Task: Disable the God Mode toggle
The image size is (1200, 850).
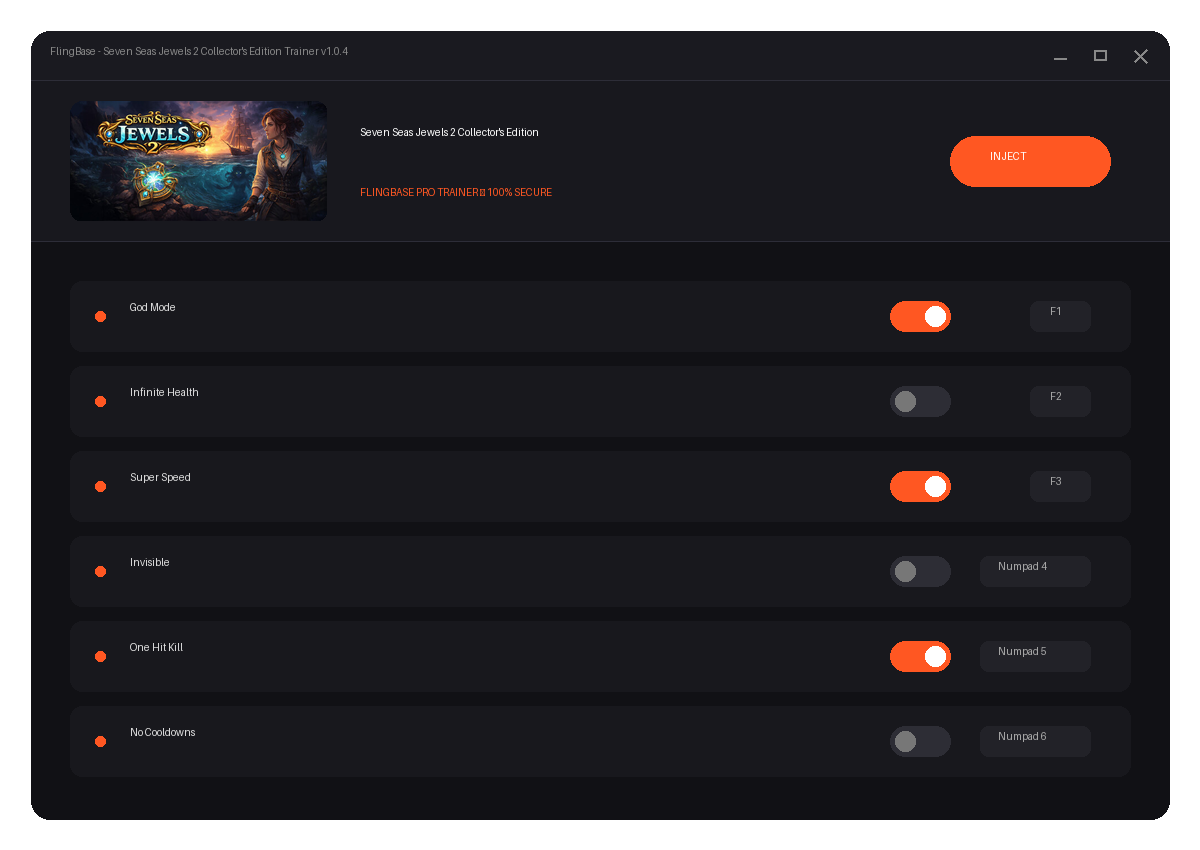Action: 920,316
